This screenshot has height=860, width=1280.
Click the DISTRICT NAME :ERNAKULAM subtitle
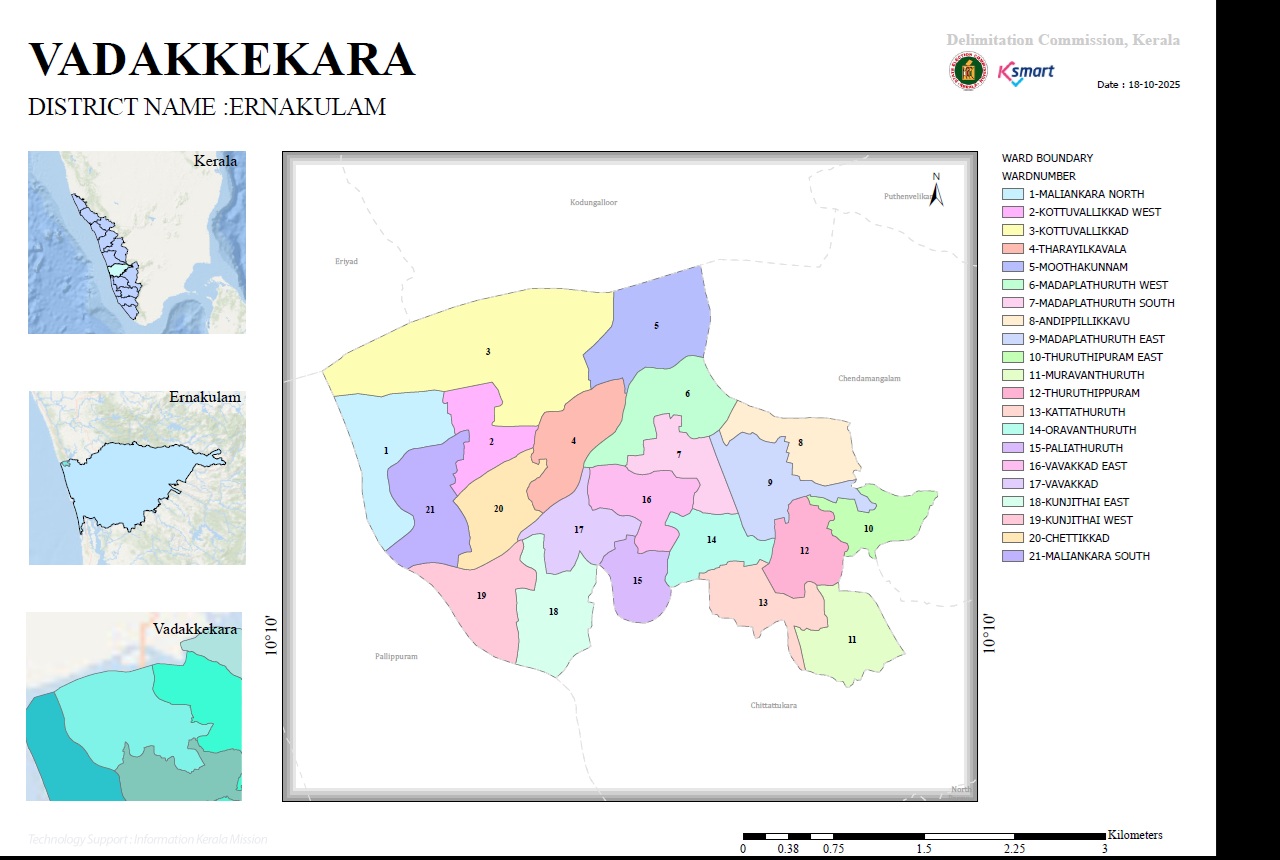tap(207, 107)
